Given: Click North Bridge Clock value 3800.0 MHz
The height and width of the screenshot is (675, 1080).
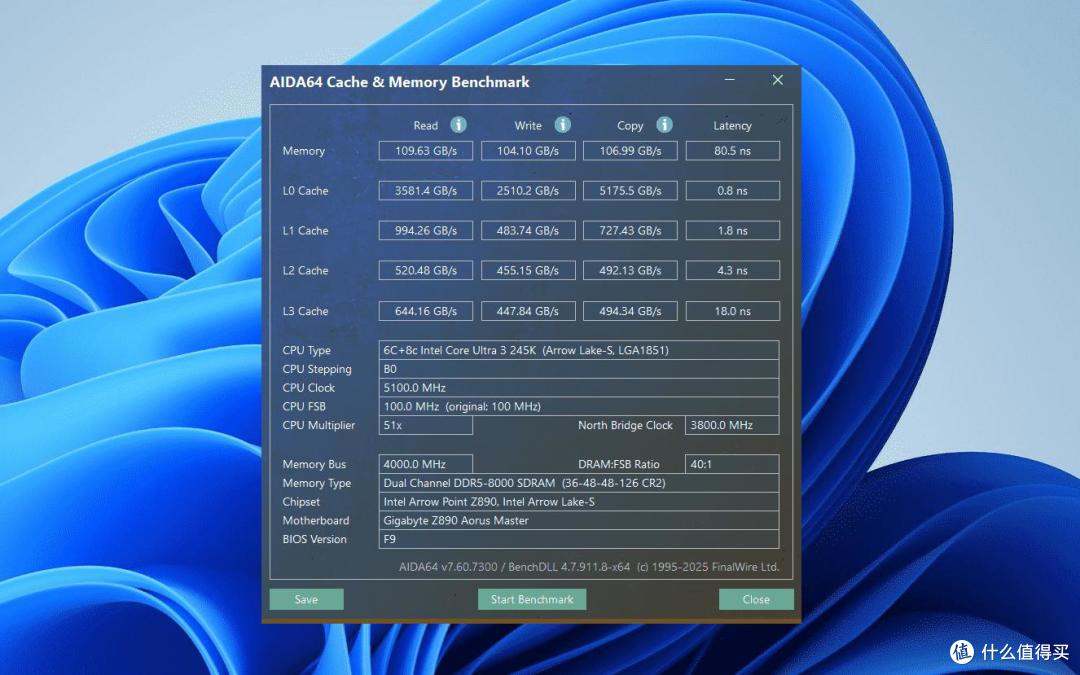Looking at the screenshot, I should 732,425.
